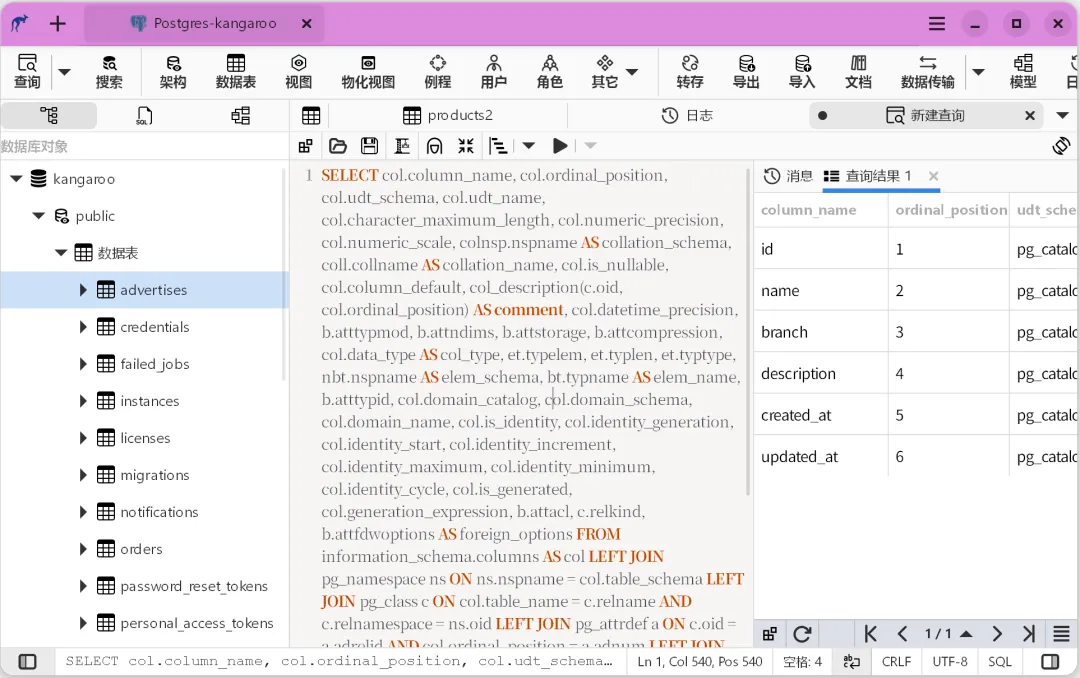Open the 其它 dropdown menu
Image resolution: width=1080 pixels, height=678 pixels.
click(614, 71)
